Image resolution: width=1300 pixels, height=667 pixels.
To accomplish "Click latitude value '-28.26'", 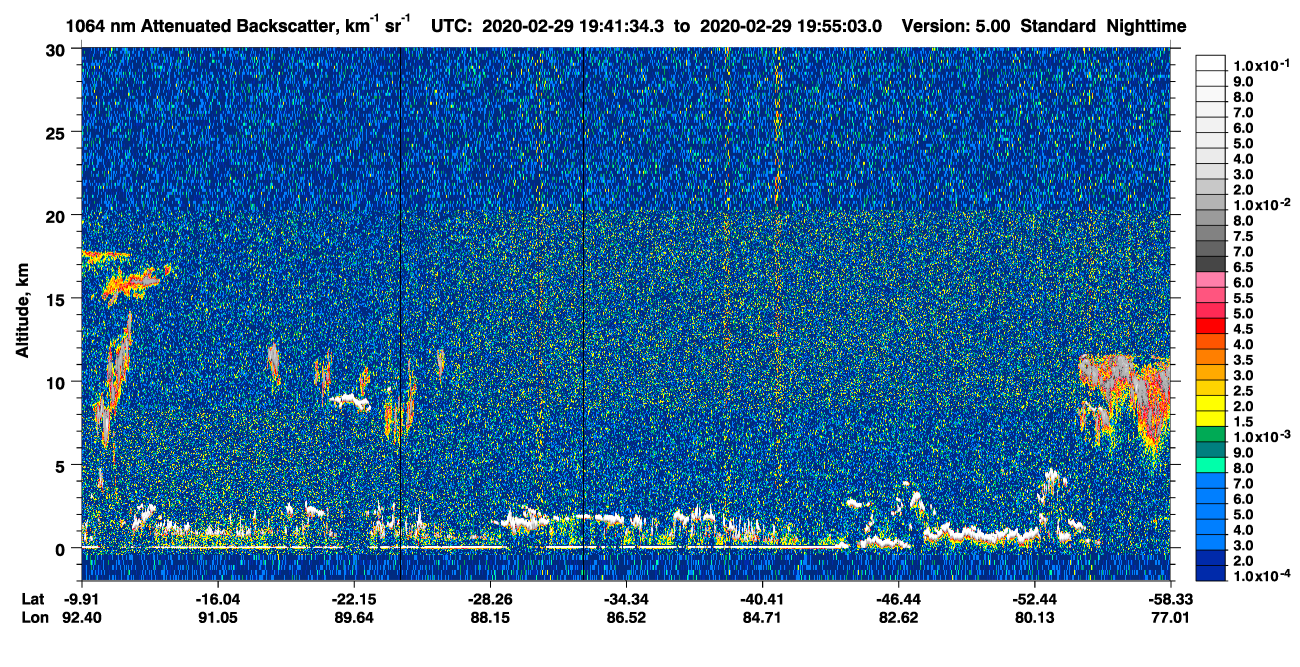I will click(490, 598).
